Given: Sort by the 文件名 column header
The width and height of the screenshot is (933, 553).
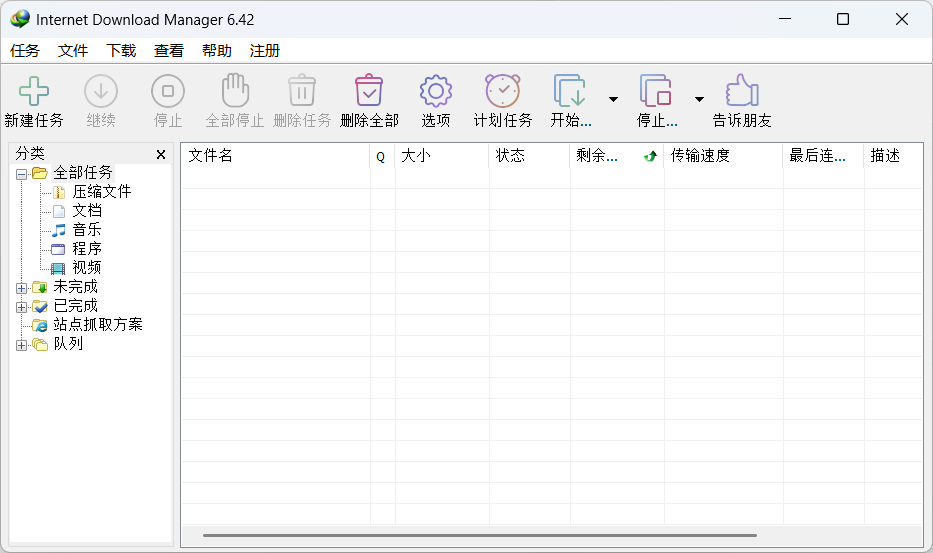Looking at the screenshot, I should pos(274,156).
